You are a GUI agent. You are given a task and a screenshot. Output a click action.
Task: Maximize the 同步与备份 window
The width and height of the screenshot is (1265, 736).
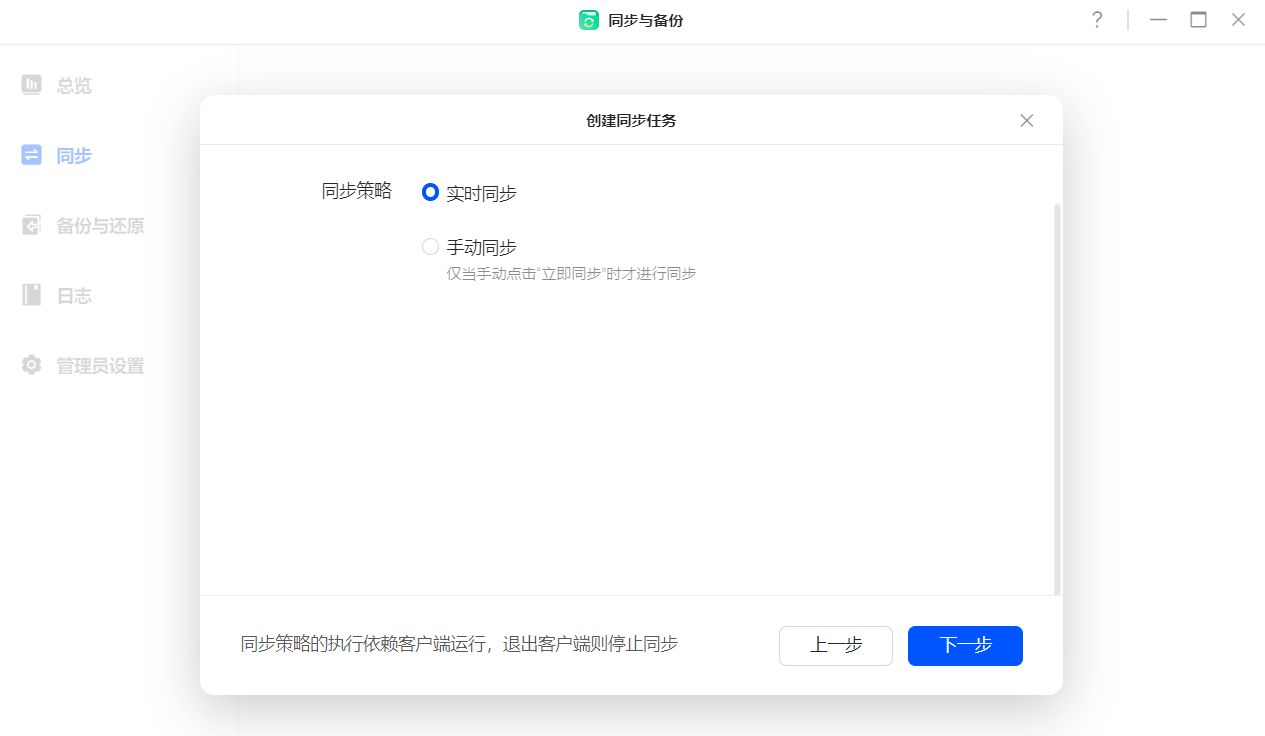[x=1198, y=20]
